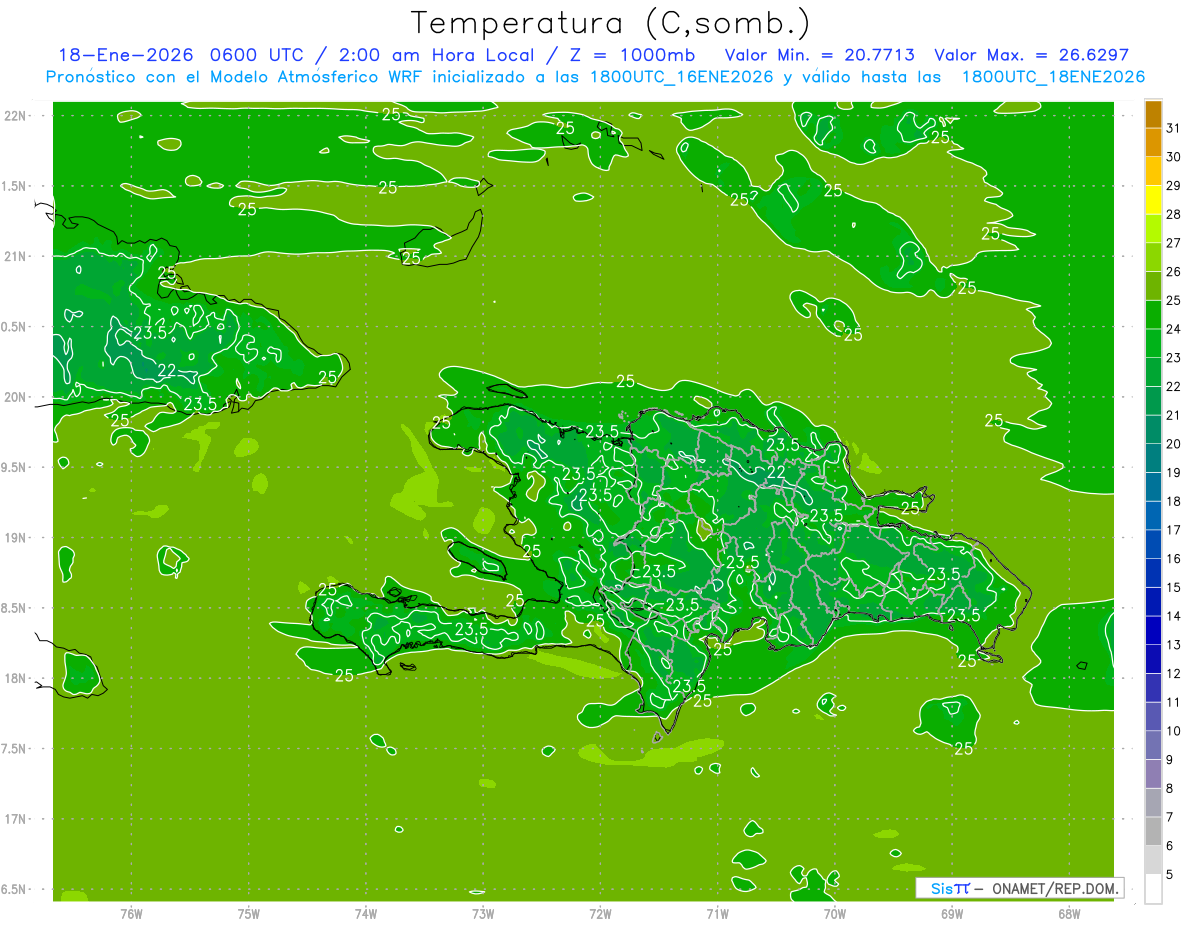Click the light purple legend swatch between 8 and 9

coord(1154,774)
